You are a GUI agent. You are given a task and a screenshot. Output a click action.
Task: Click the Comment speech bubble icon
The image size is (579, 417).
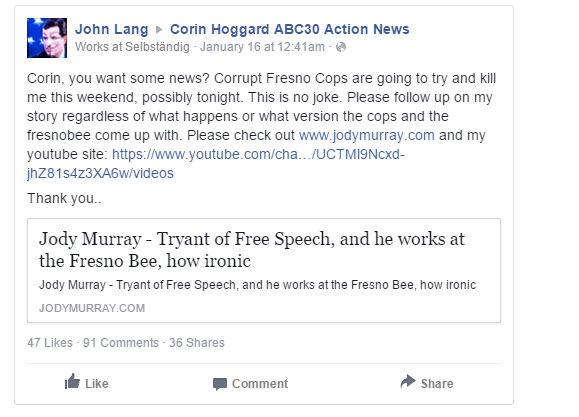(220, 384)
